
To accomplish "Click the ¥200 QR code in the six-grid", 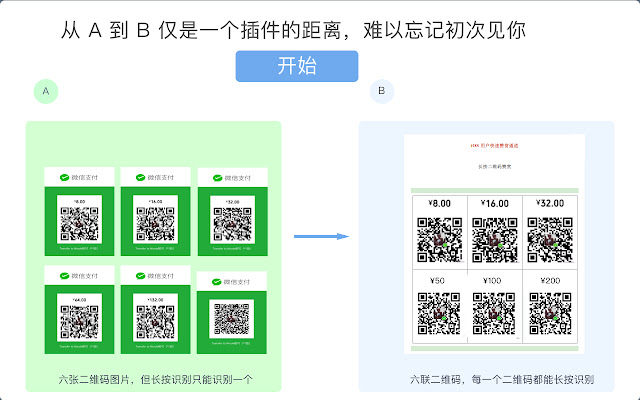I will (550, 310).
